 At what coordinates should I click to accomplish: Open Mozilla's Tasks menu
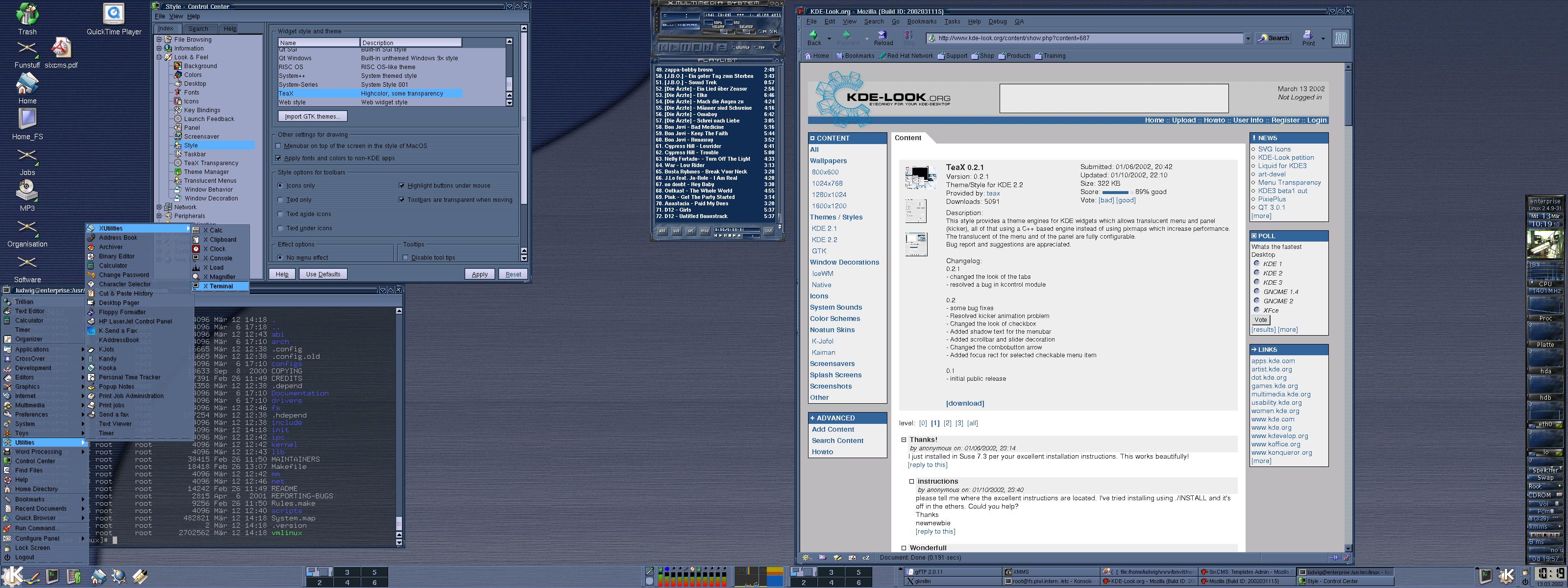coord(952,21)
